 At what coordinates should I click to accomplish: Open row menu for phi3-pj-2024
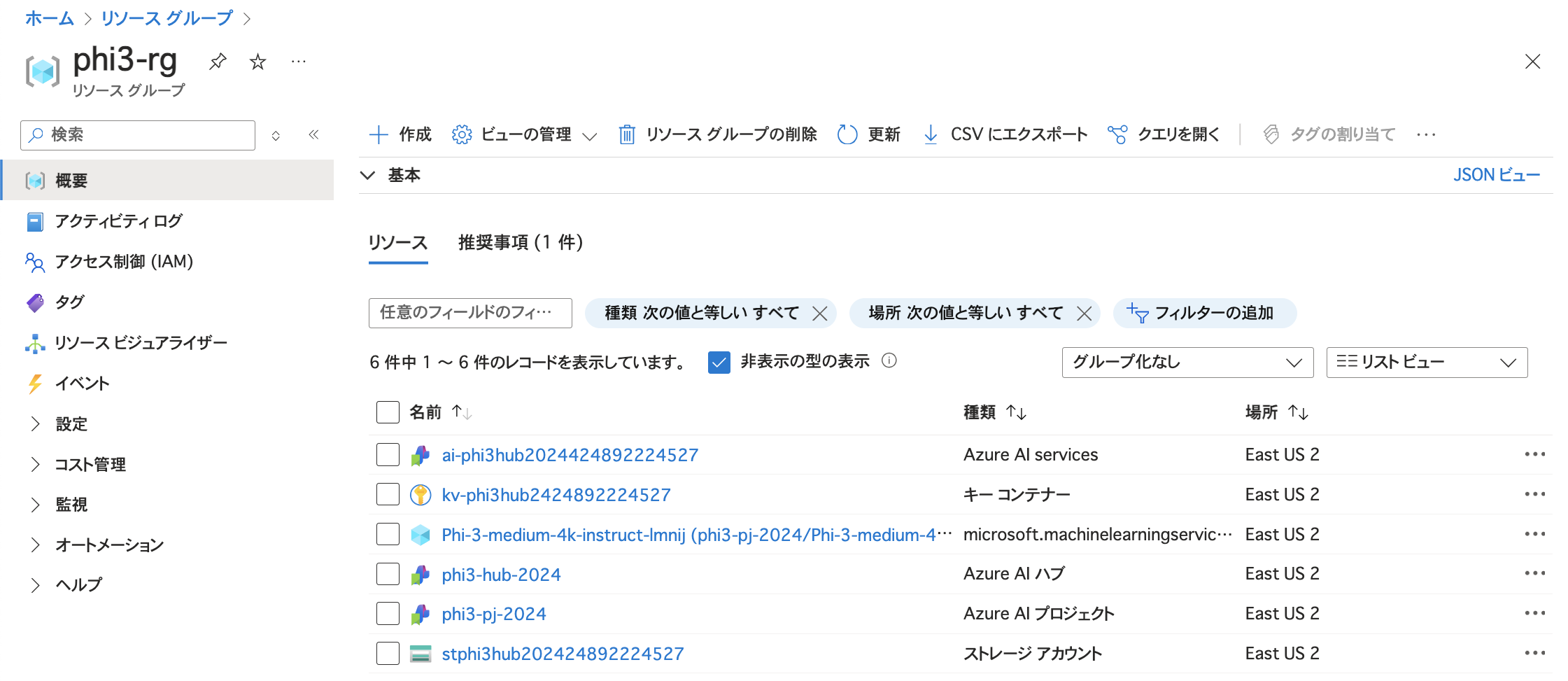[1535, 613]
